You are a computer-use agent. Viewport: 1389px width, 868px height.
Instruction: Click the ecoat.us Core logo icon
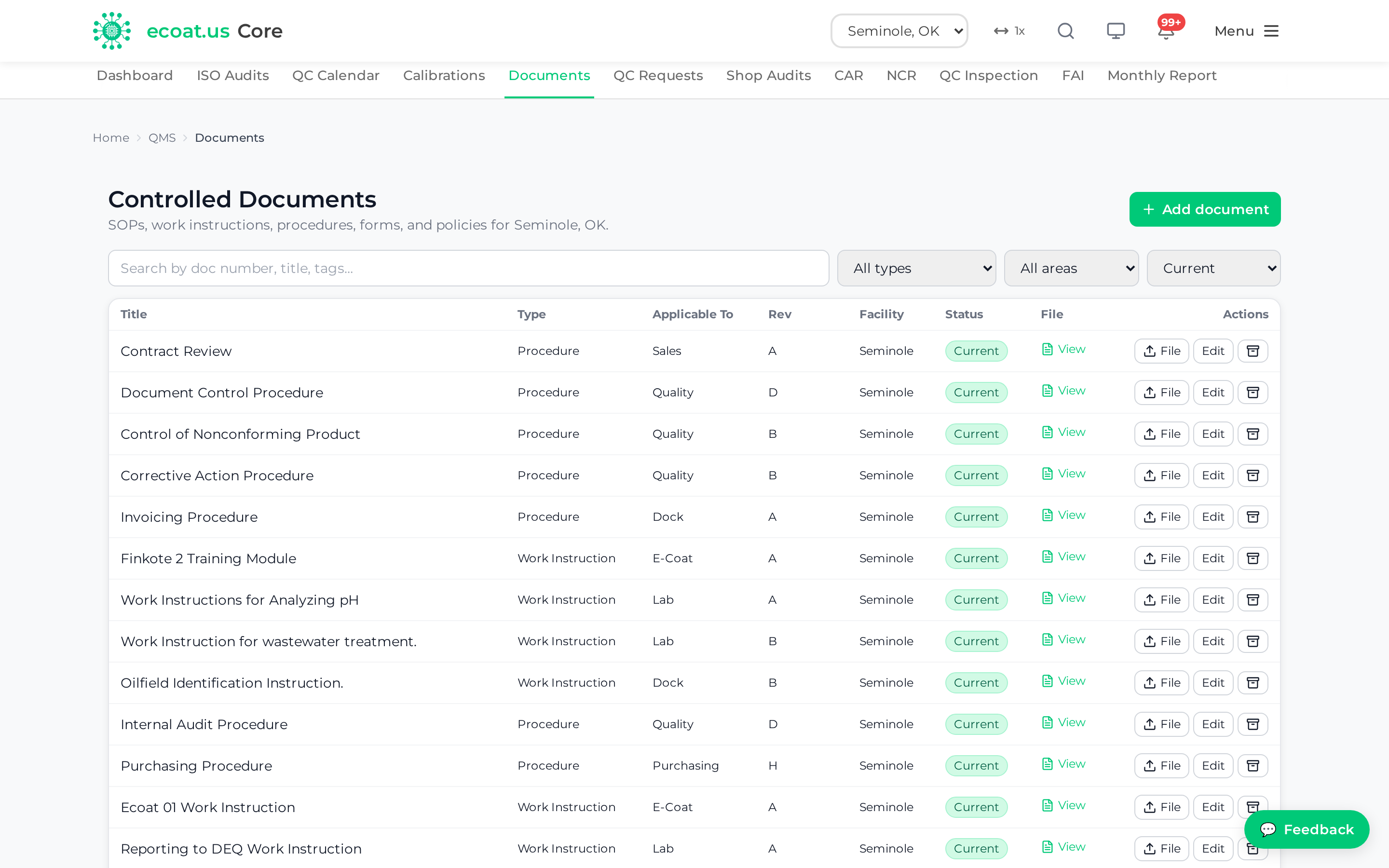pos(111,30)
